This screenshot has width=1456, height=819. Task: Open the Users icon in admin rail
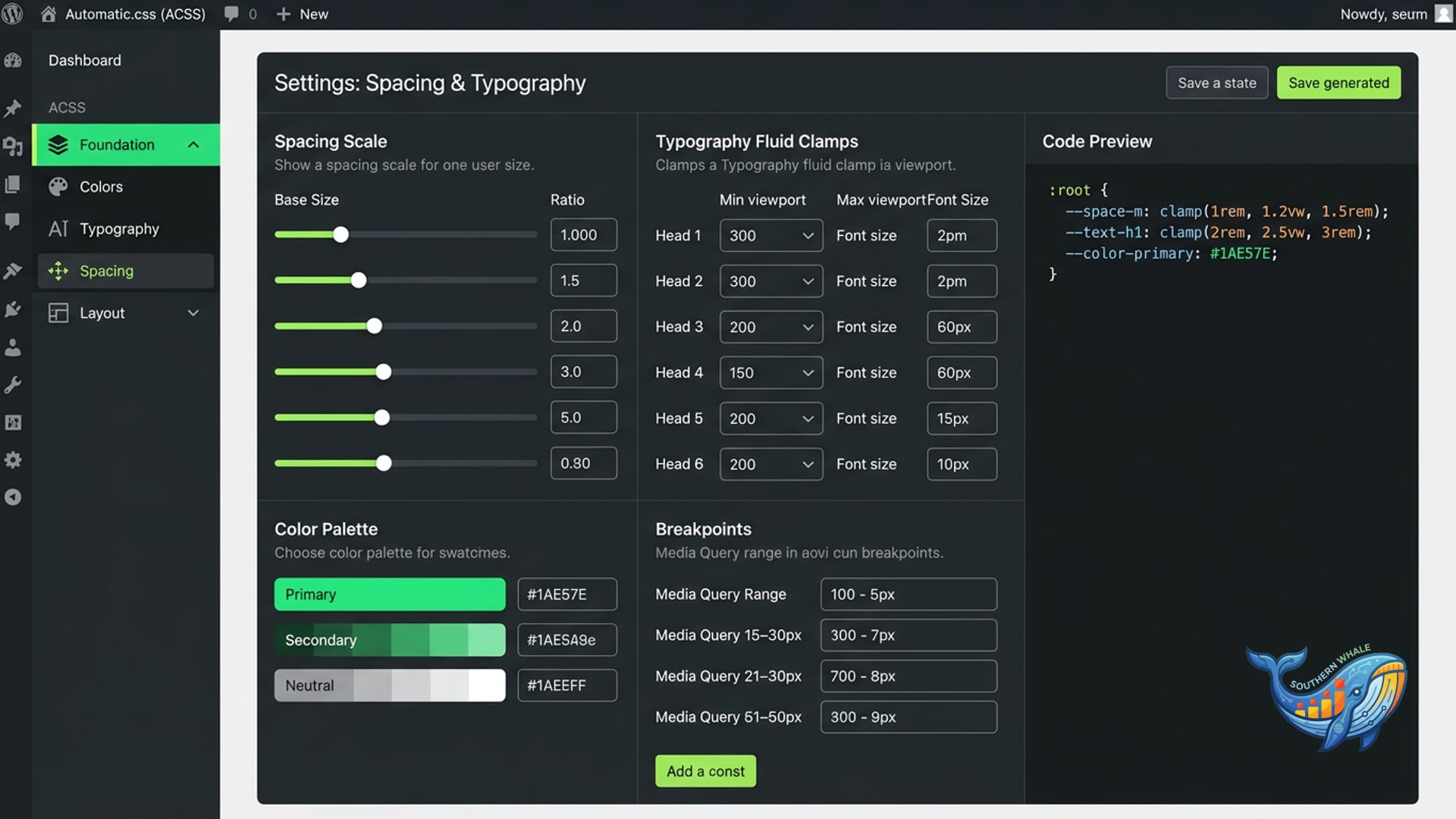point(13,347)
